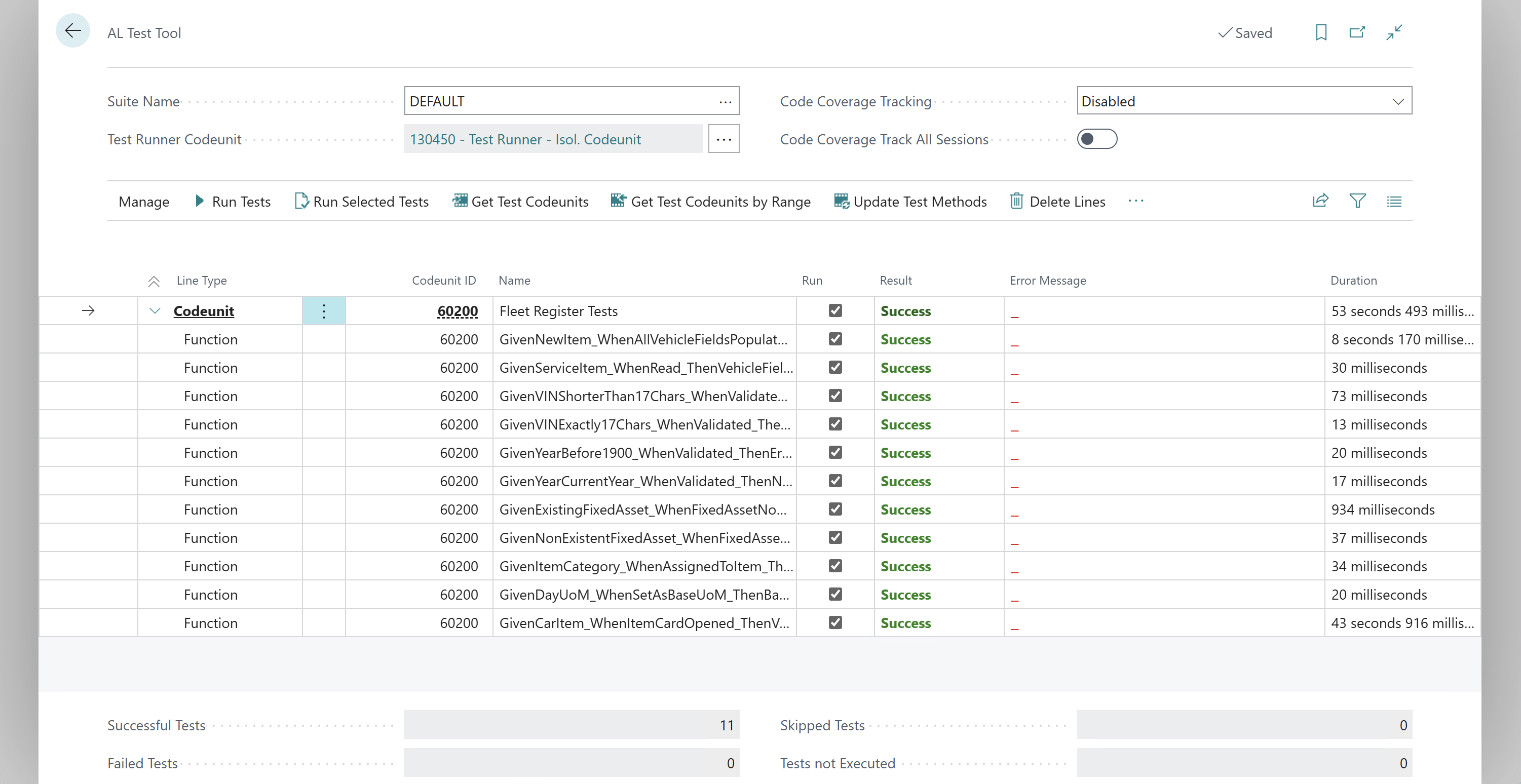
Task: Click the Run Tests button
Action: [x=233, y=201]
